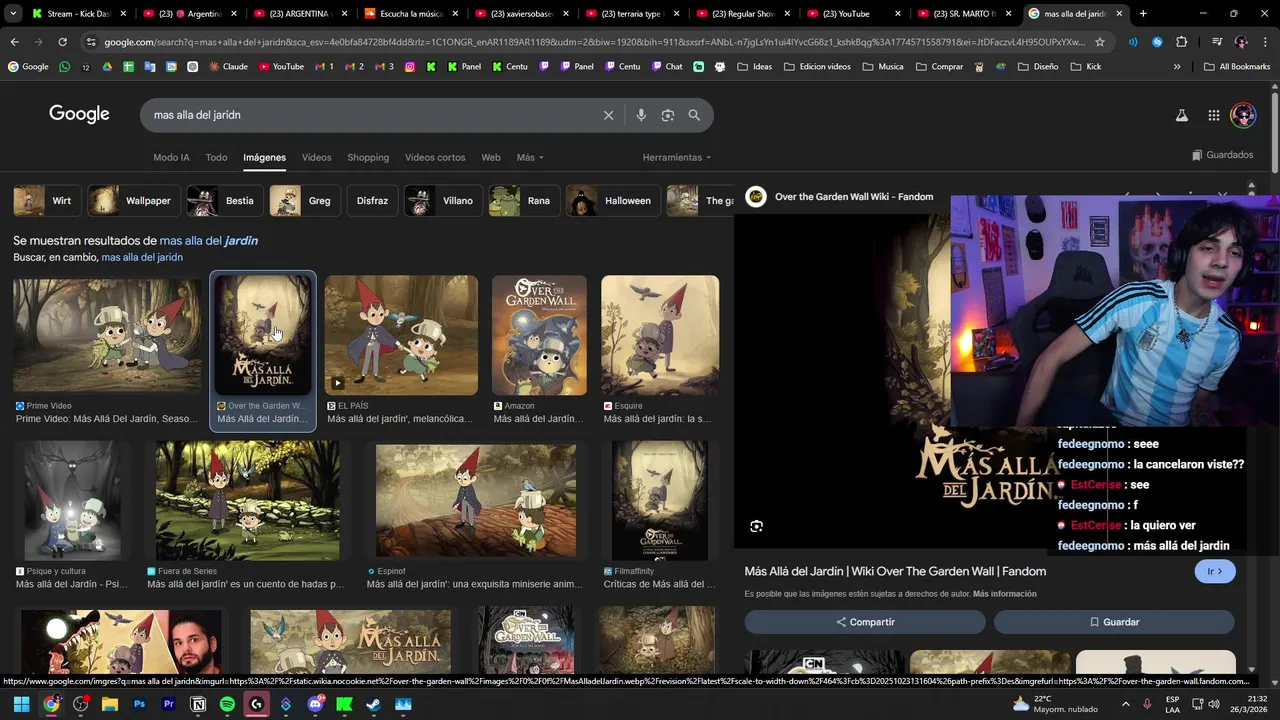Viewport: 1280px width, 720px height.
Task: Open the Diseño bookmark folder
Action: click(1037, 66)
